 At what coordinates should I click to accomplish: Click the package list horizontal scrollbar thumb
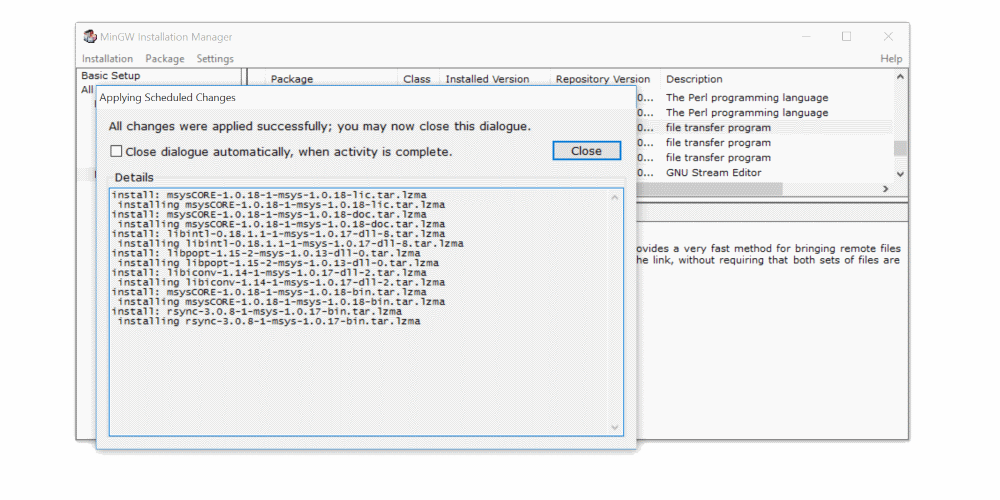click(709, 189)
